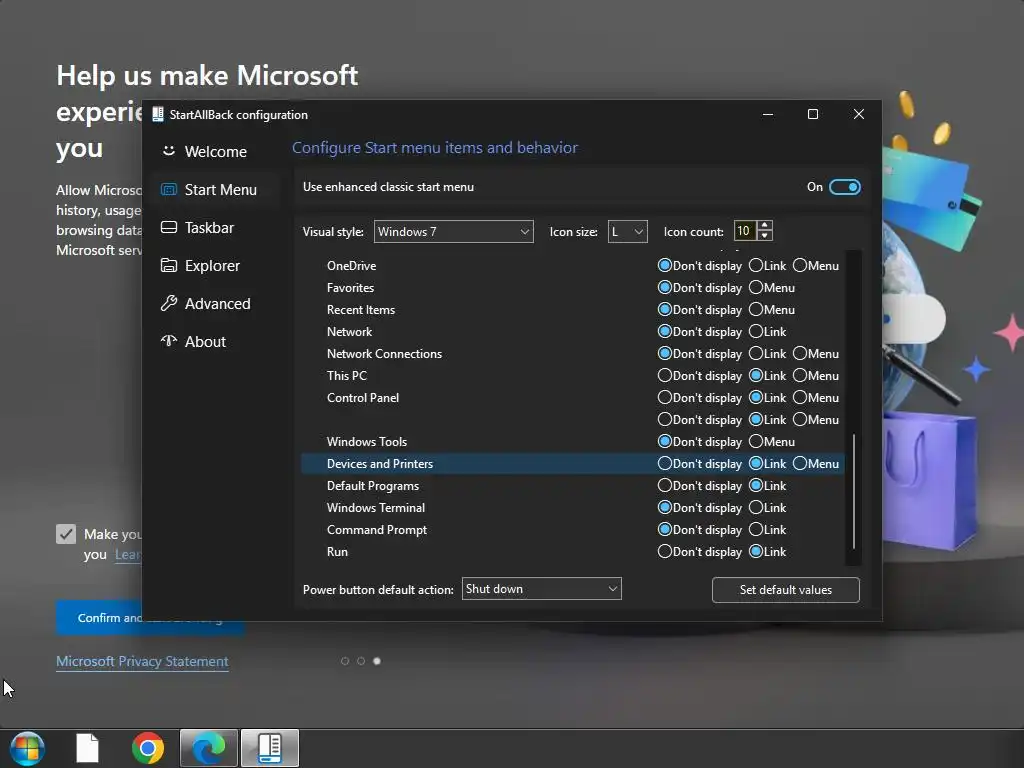The image size is (1024, 768).
Task: Click the Welcome smiley icon in sidebar
Action: [168, 151]
